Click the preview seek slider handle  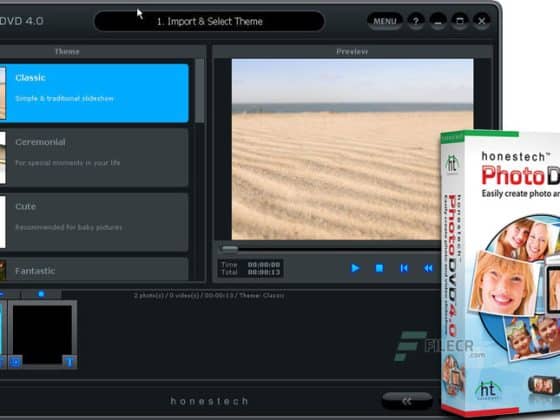click(x=229, y=248)
